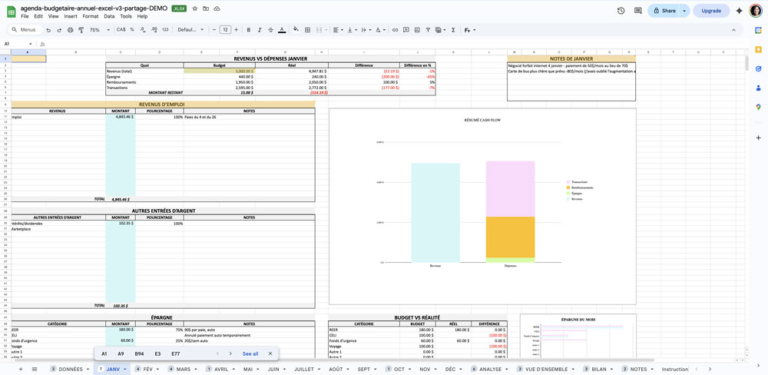This screenshot has height=375, width=768.
Task: Open the Insert menu
Action: point(71,16)
